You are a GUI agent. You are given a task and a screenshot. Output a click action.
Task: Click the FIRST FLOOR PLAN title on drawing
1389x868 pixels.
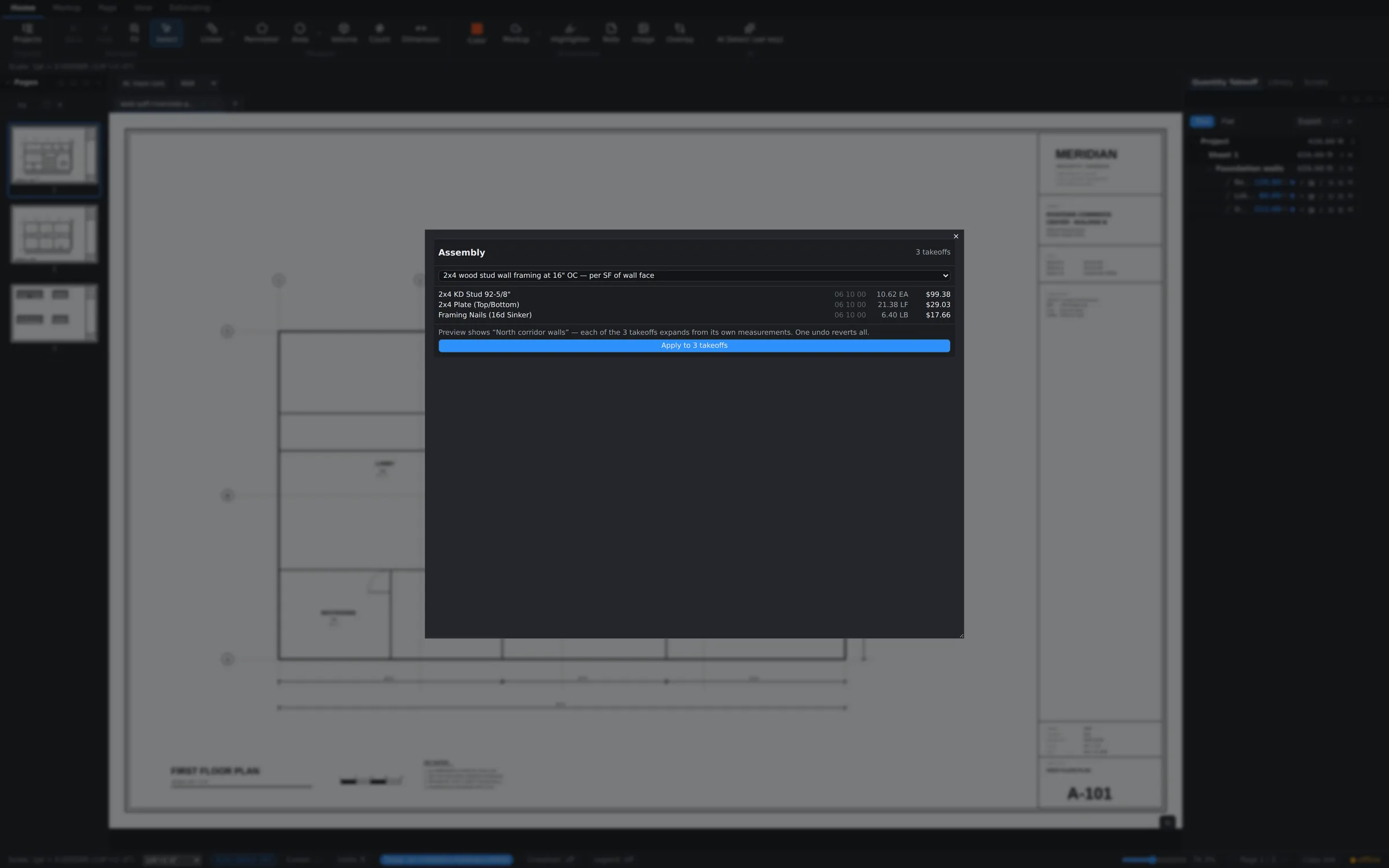tap(215, 771)
